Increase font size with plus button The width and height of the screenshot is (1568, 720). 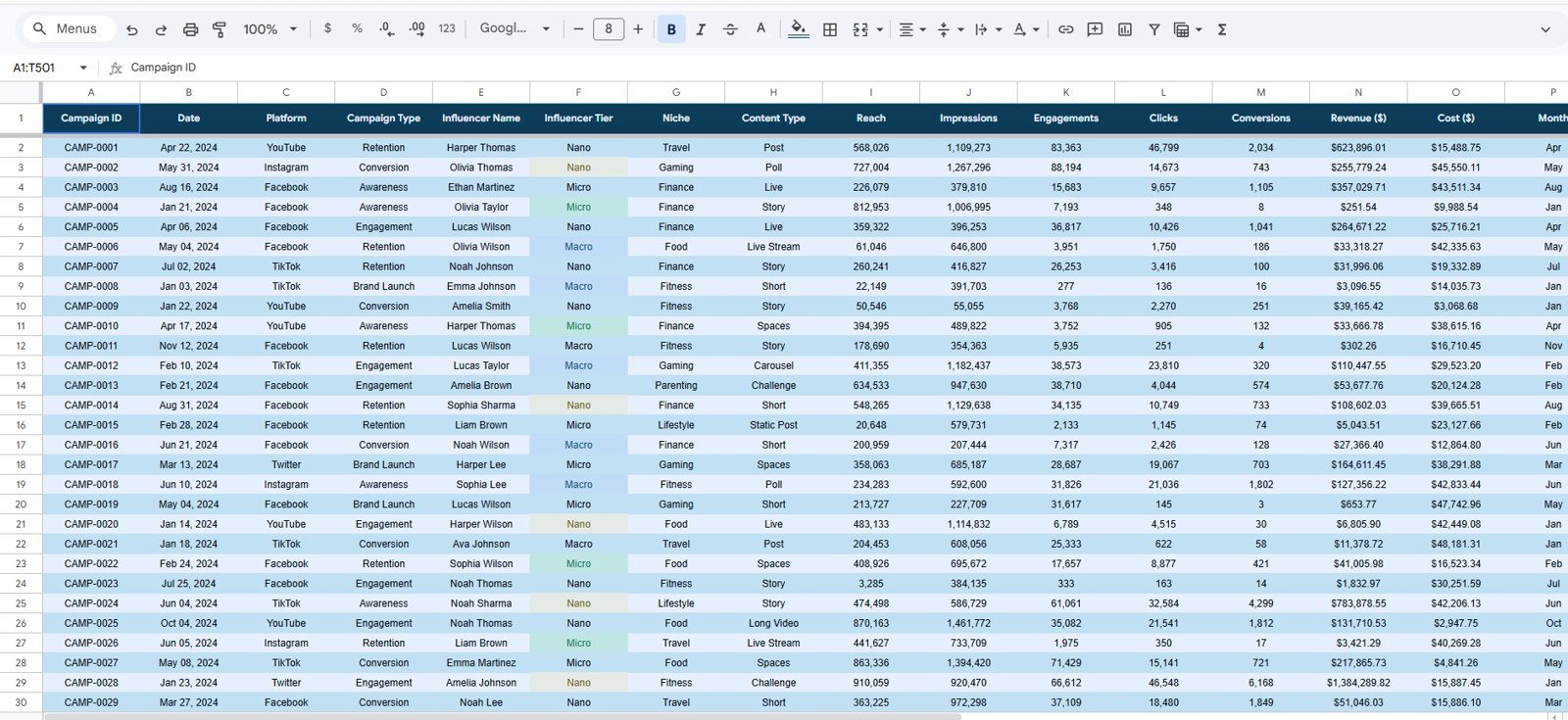[638, 29]
